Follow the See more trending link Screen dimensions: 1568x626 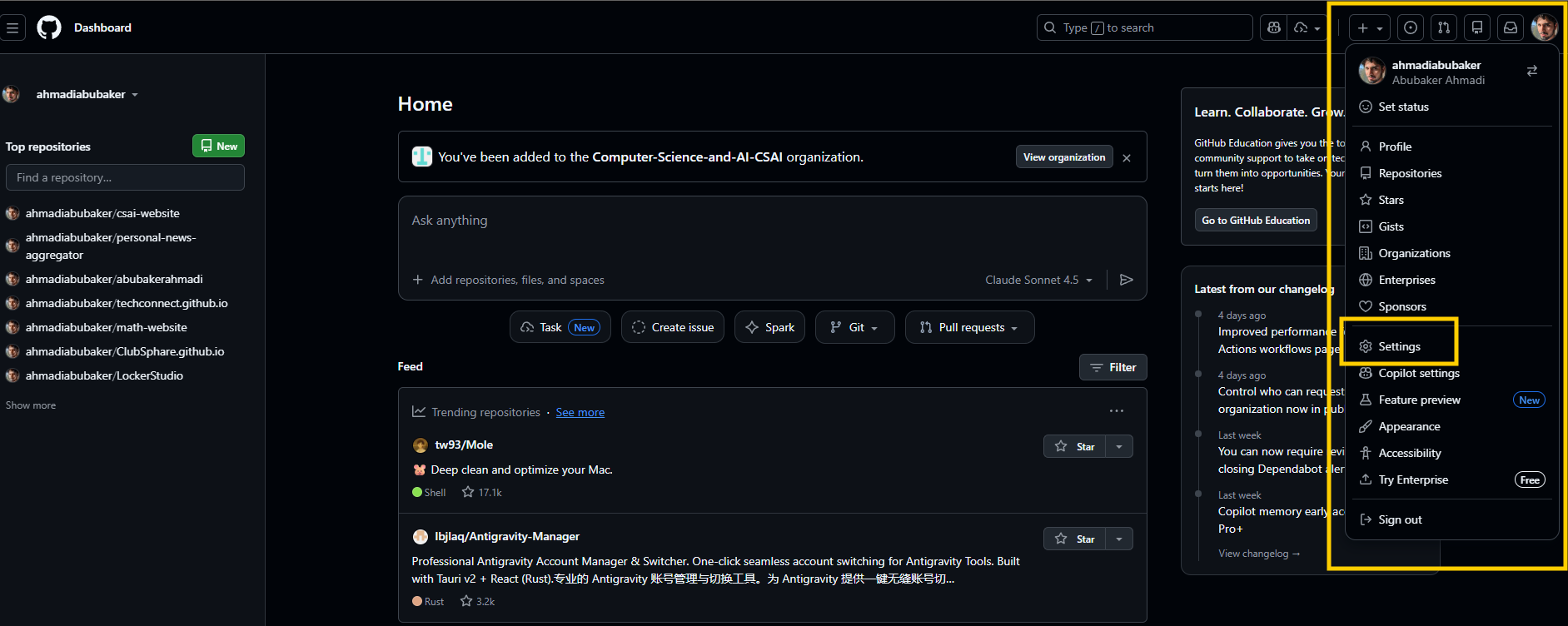tap(580, 412)
